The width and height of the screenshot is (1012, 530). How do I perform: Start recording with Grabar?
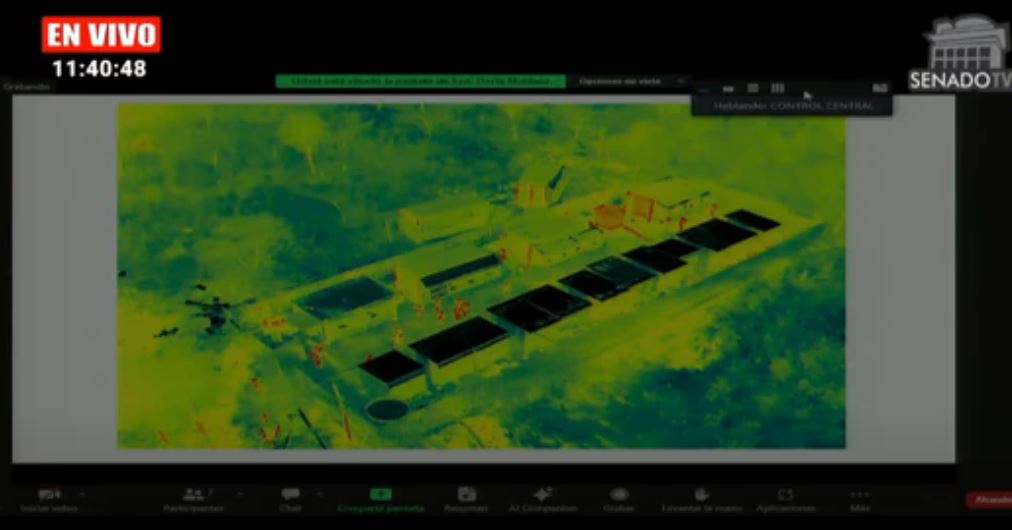[618, 500]
